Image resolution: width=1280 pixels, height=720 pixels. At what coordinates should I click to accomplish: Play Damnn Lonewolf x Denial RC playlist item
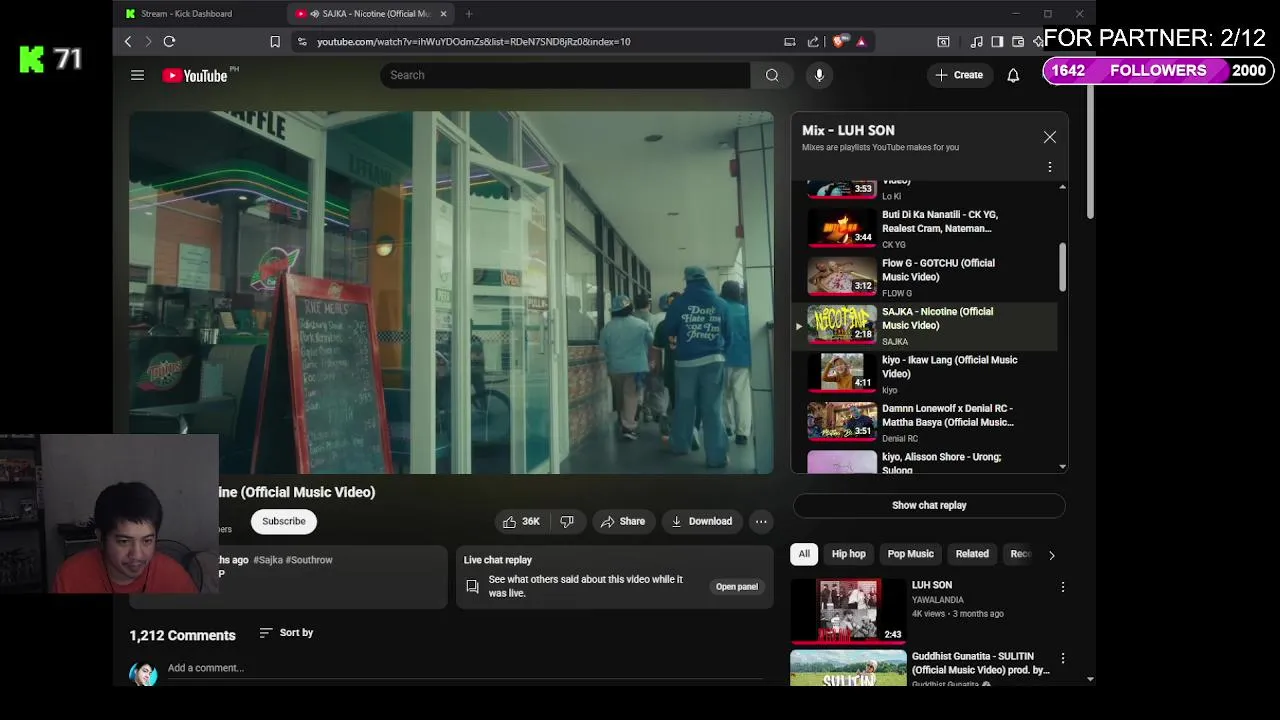(x=925, y=423)
